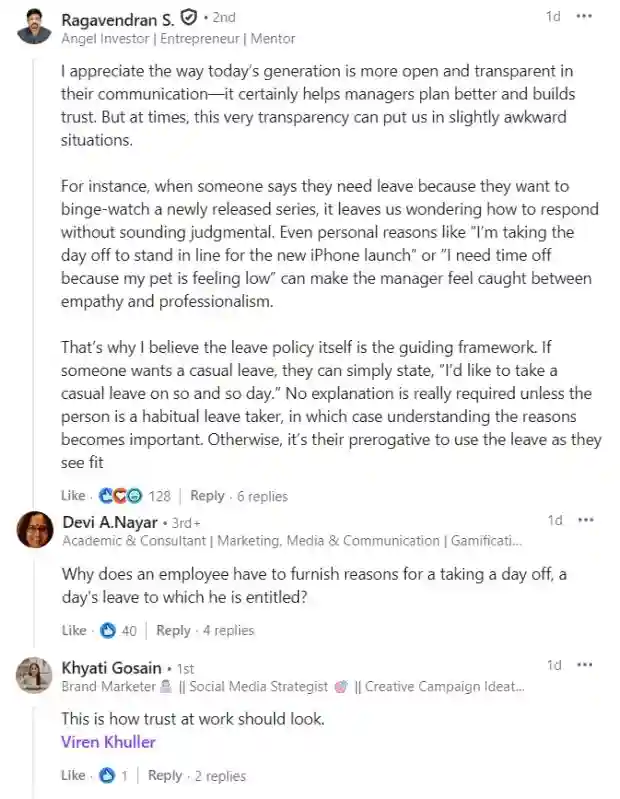Open Devi A.Nayar profile photo

tap(35, 530)
